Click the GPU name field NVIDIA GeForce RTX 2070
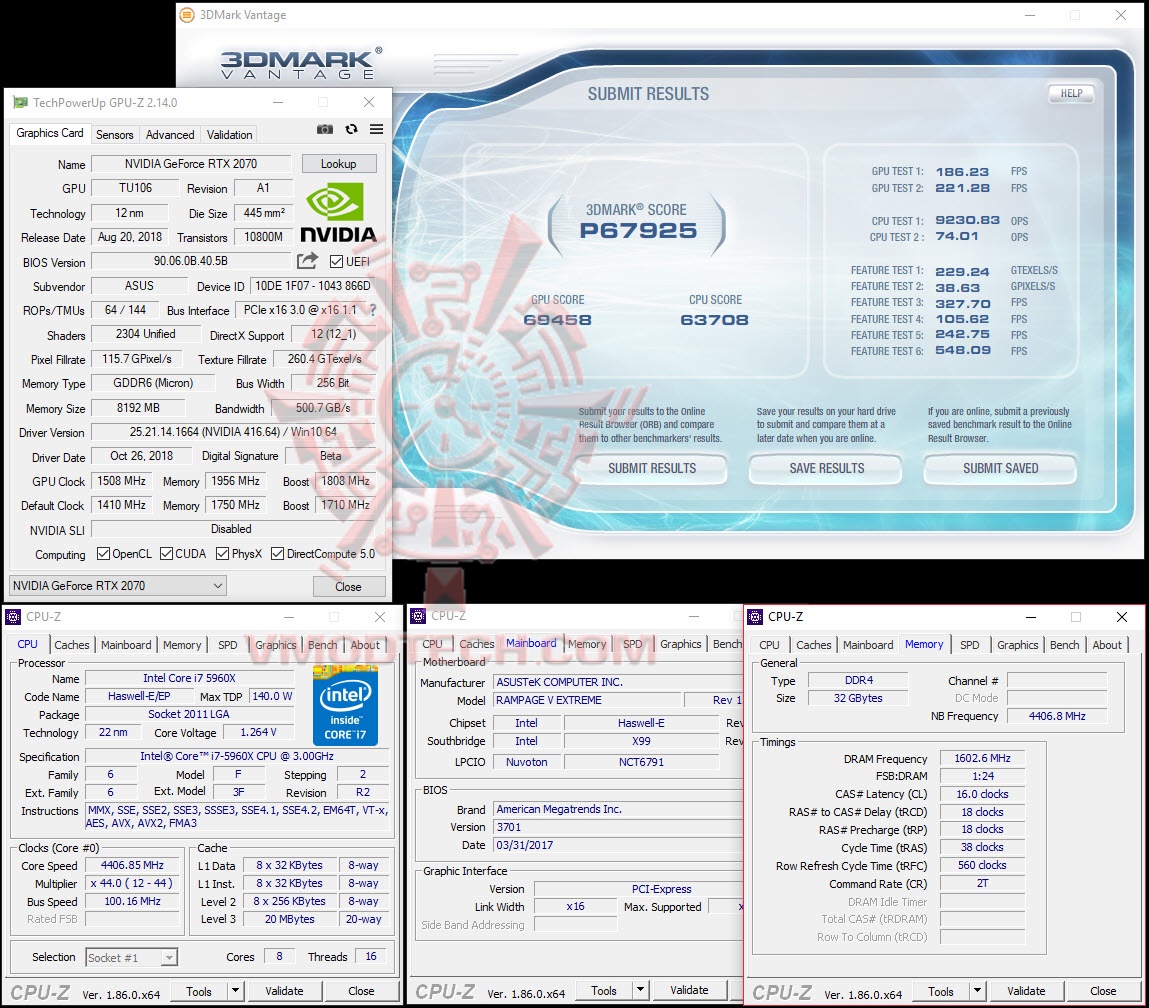The image size is (1149, 1008). click(x=191, y=164)
